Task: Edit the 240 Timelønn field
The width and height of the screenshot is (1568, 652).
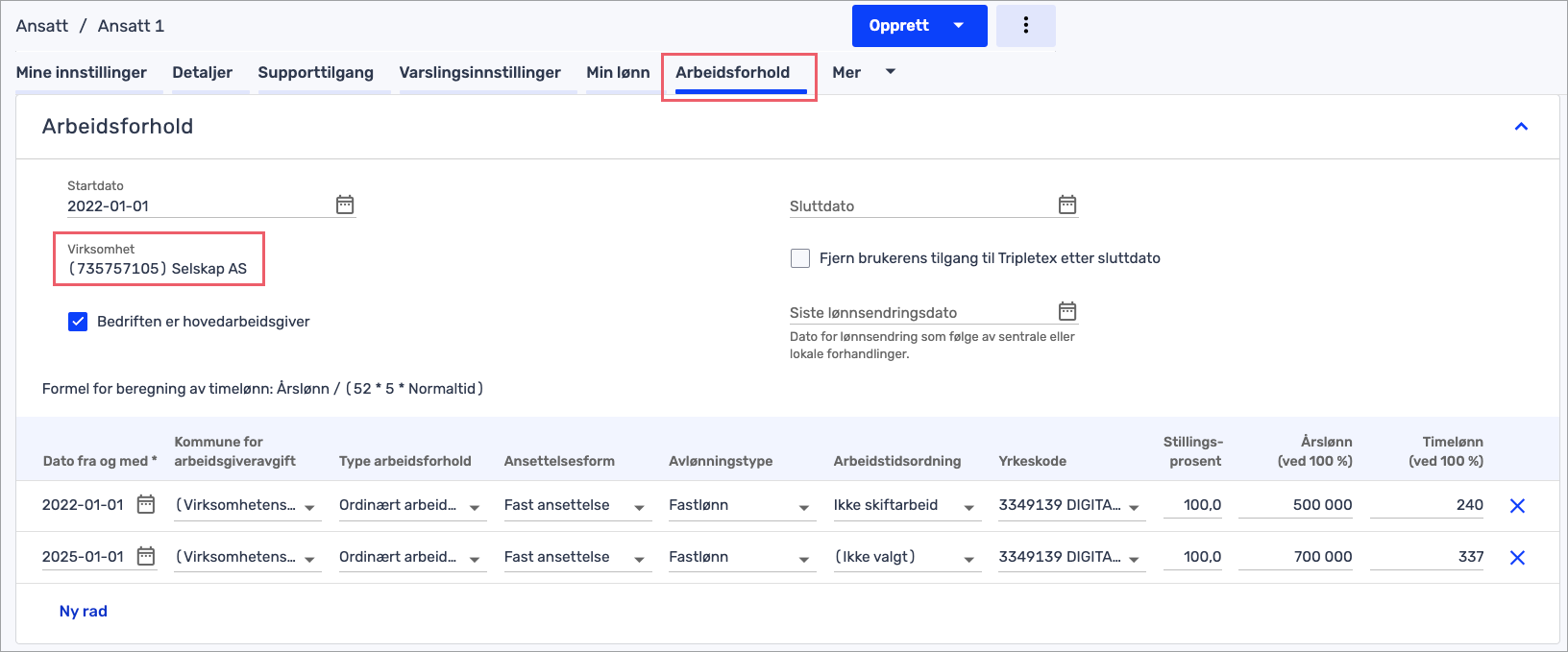Action: [1427, 505]
